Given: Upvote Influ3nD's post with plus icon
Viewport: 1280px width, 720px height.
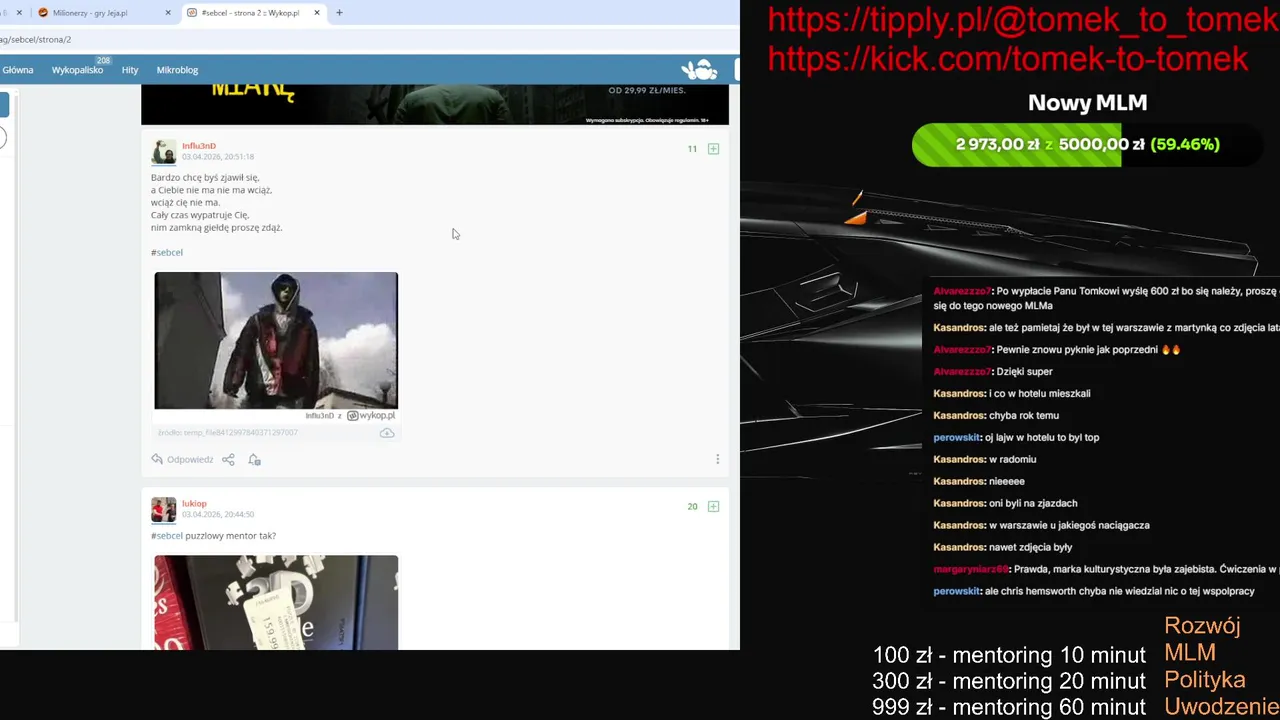Looking at the screenshot, I should click(713, 149).
